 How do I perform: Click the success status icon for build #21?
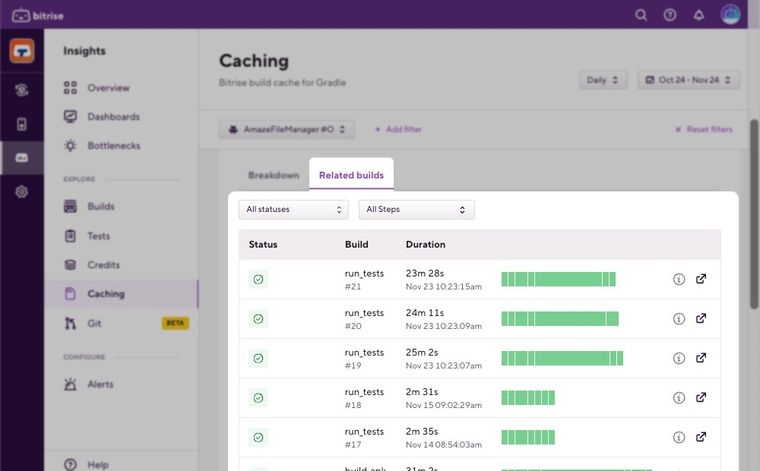[258, 279]
